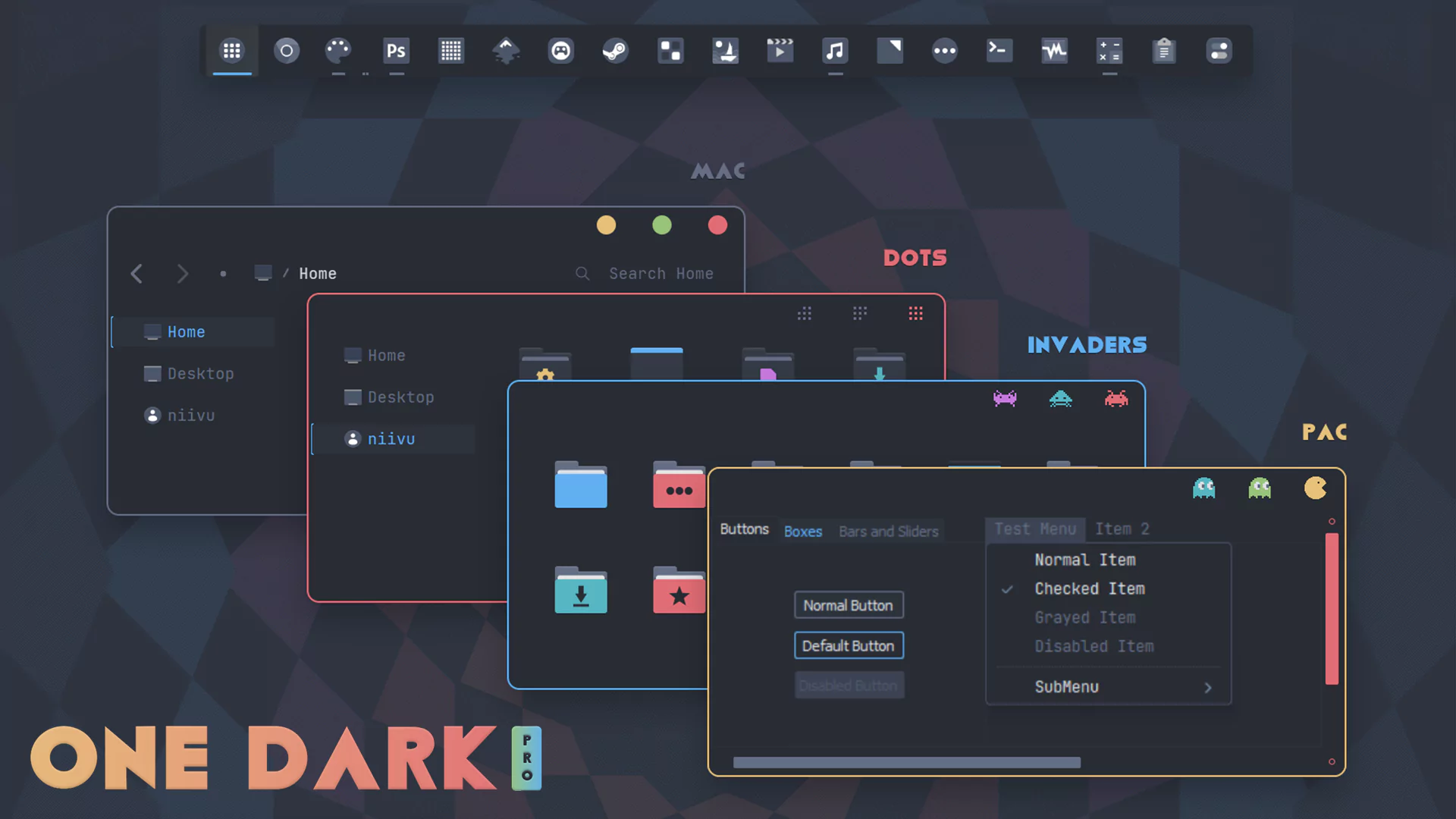Switch to the Boxes tab
Screen dimensions: 1456x819
tap(802, 532)
